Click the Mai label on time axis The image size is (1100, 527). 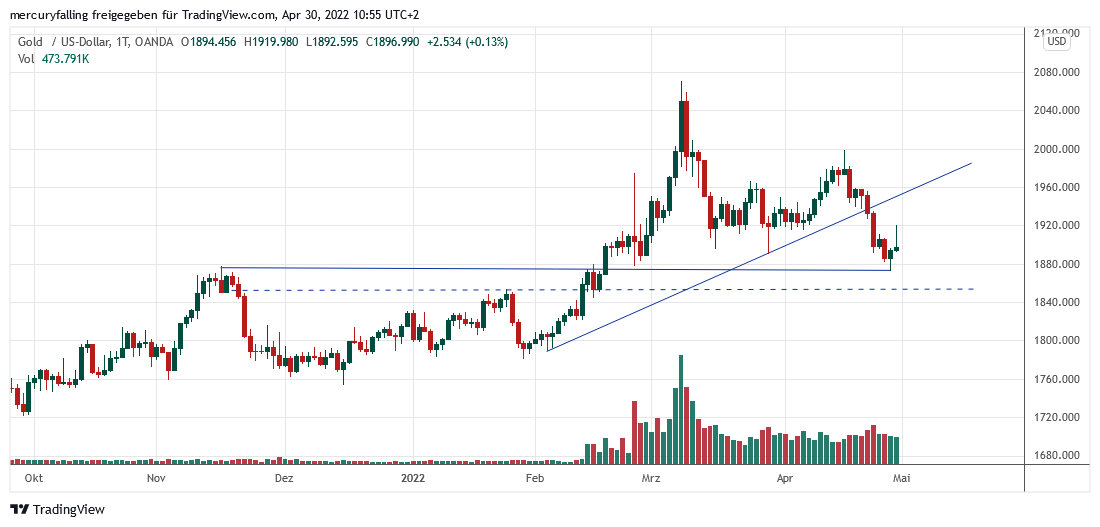click(901, 479)
